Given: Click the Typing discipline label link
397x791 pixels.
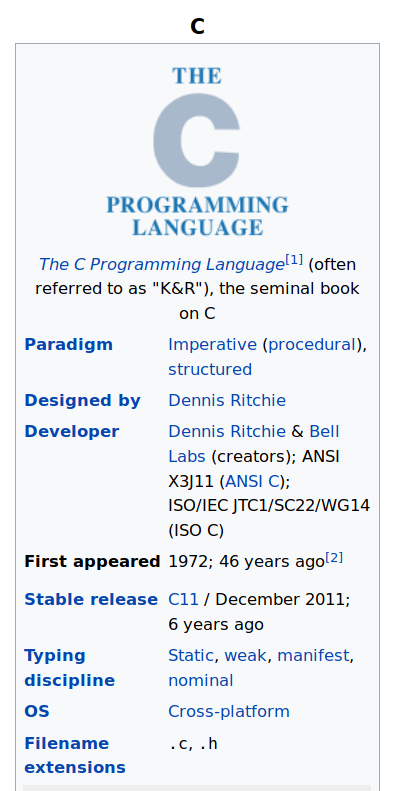Looking at the screenshot, I should (x=70, y=668).
